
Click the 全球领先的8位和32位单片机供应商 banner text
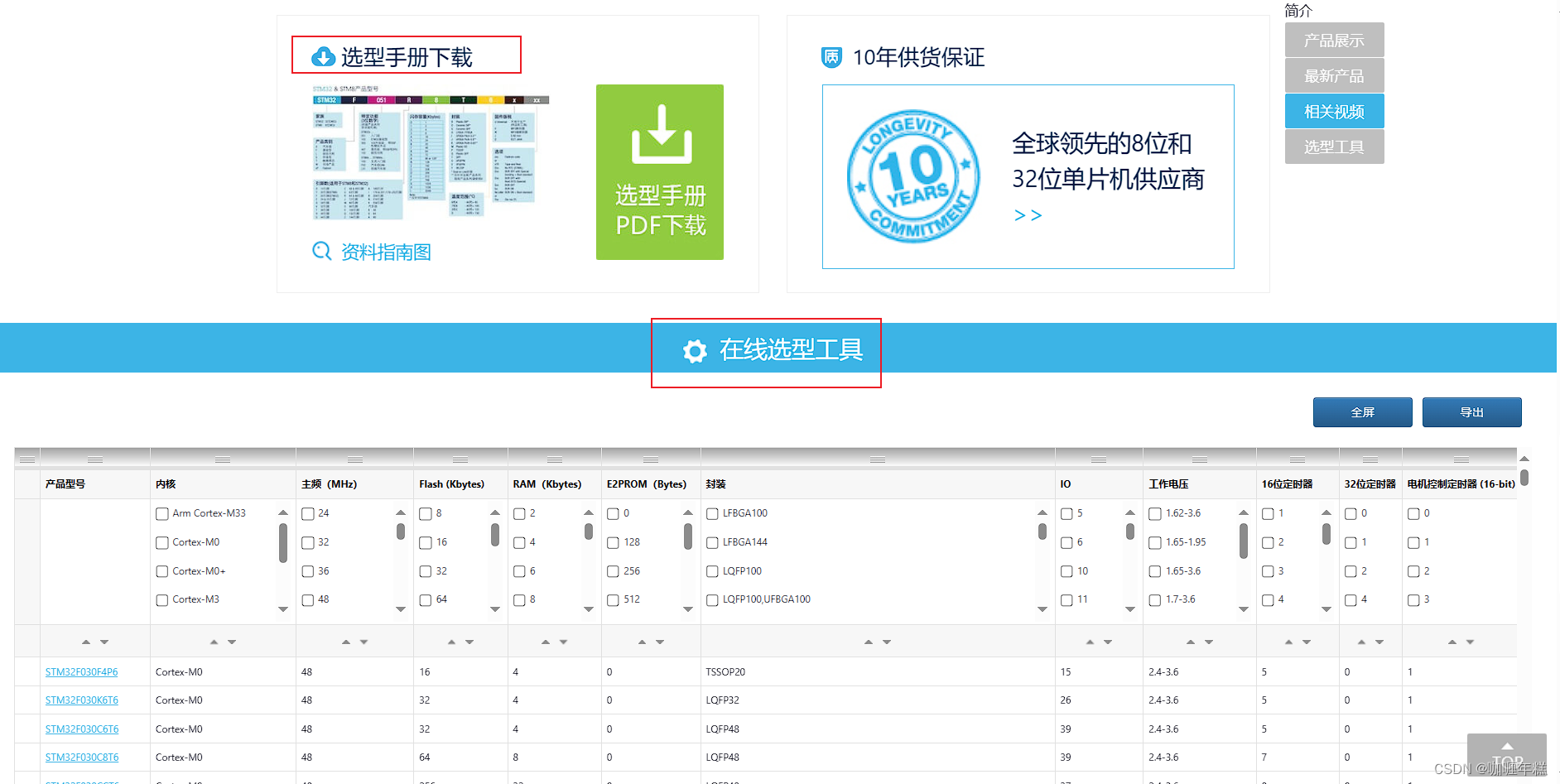click(x=1108, y=161)
